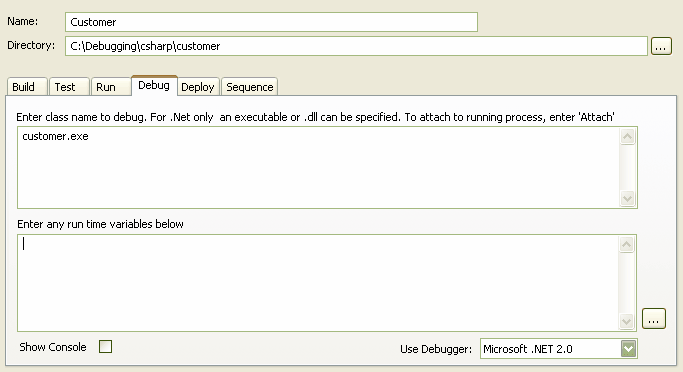Image resolution: width=683 pixels, height=372 pixels.
Task: Browse for directory with ellipsis button
Action: [661, 46]
